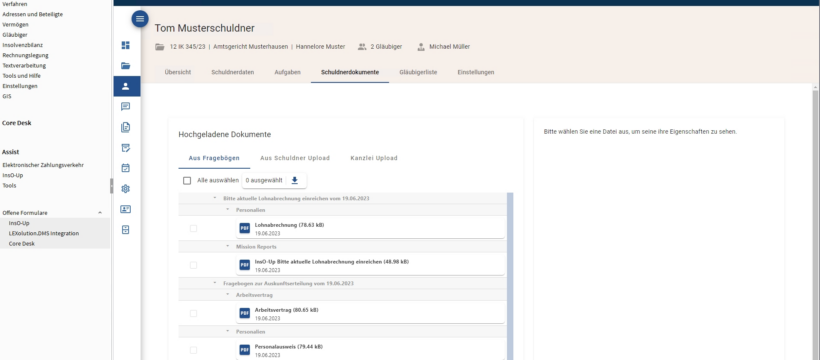Tick checkbox for InsO-Up Bitte aktuelle Lohnabrechnung einreichen
This screenshot has width=820, height=360.
click(x=193, y=265)
